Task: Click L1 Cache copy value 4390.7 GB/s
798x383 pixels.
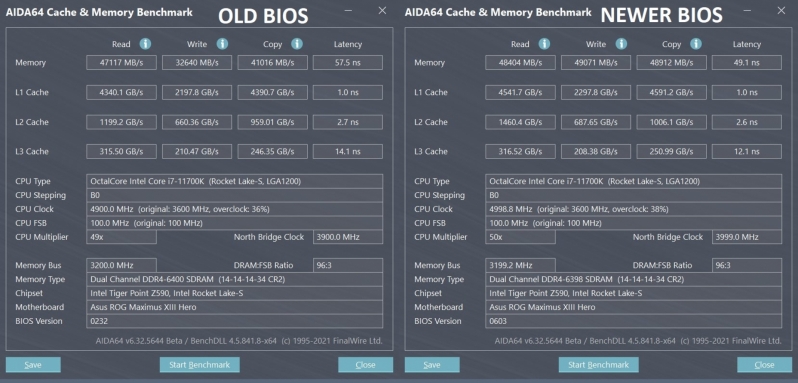Action: (x=272, y=93)
